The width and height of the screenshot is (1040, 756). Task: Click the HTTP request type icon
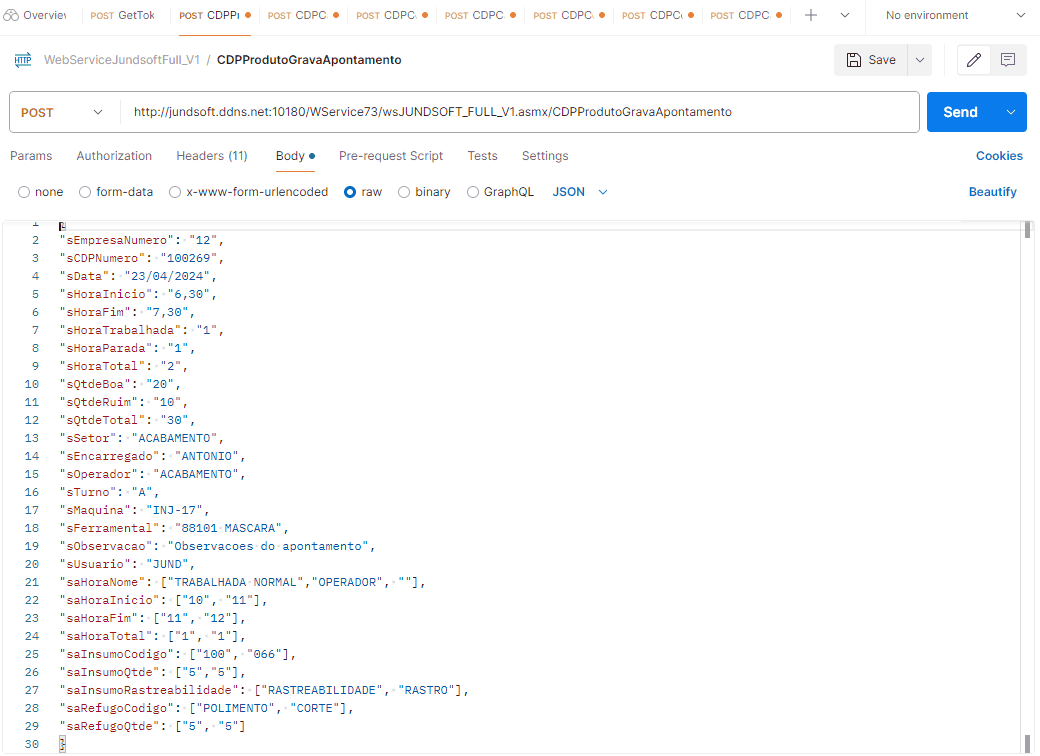[23, 60]
